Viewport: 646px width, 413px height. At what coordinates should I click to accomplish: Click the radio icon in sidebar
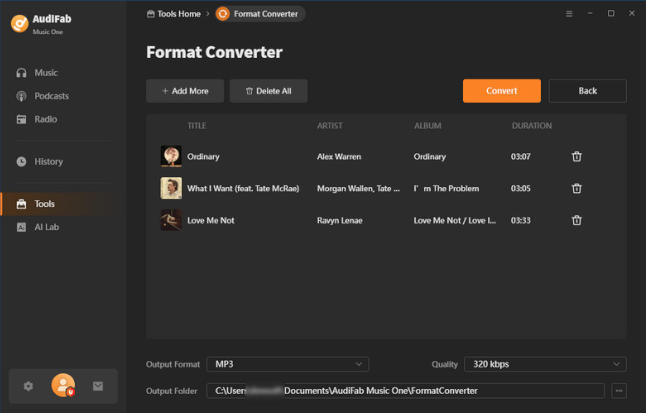coord(21,119)
